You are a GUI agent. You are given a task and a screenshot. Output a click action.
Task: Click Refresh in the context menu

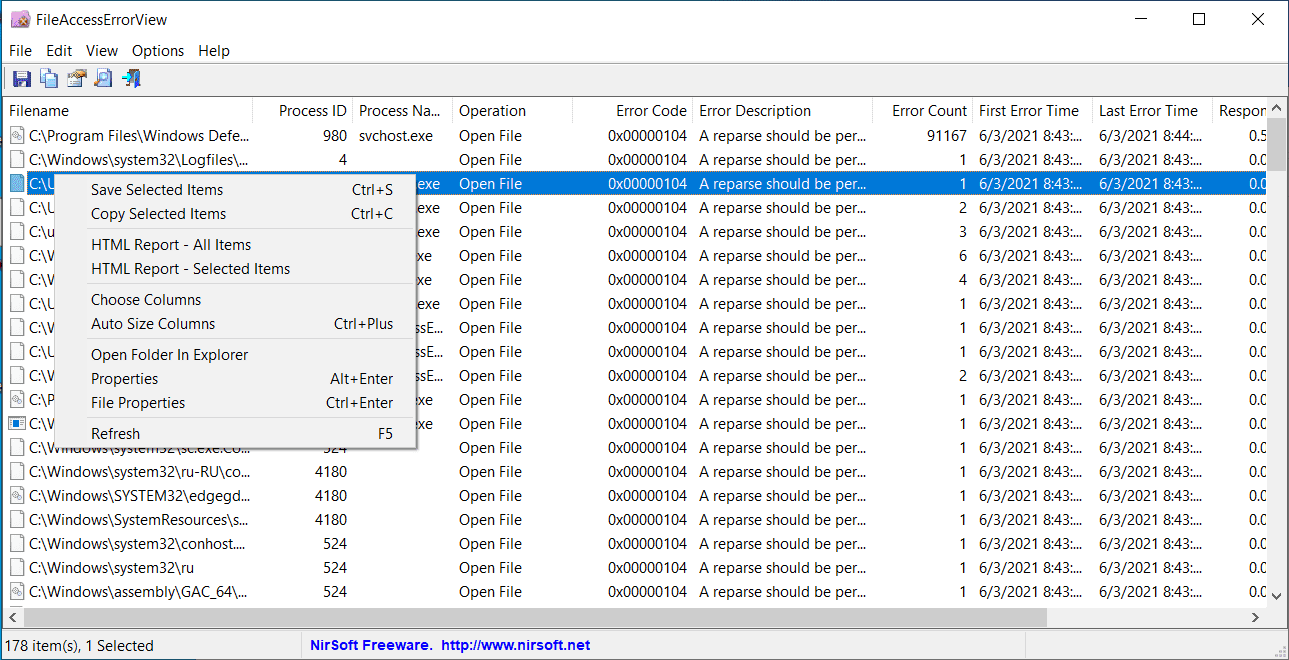(235, 434)
